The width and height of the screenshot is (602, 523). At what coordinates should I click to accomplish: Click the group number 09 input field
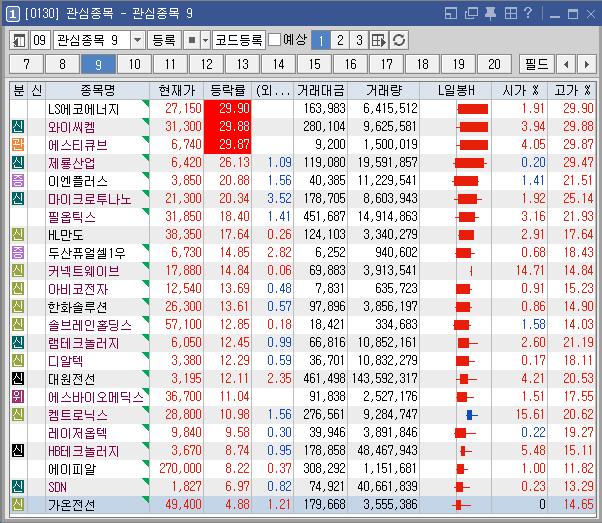pos(40,40)
